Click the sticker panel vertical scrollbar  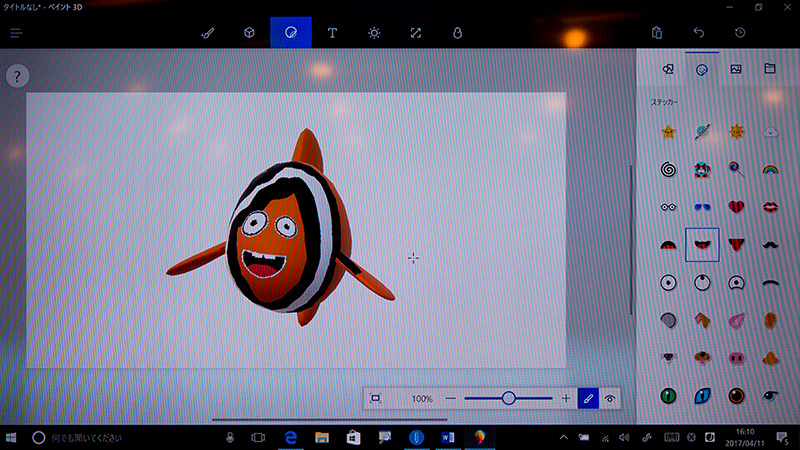pos(632,240)
